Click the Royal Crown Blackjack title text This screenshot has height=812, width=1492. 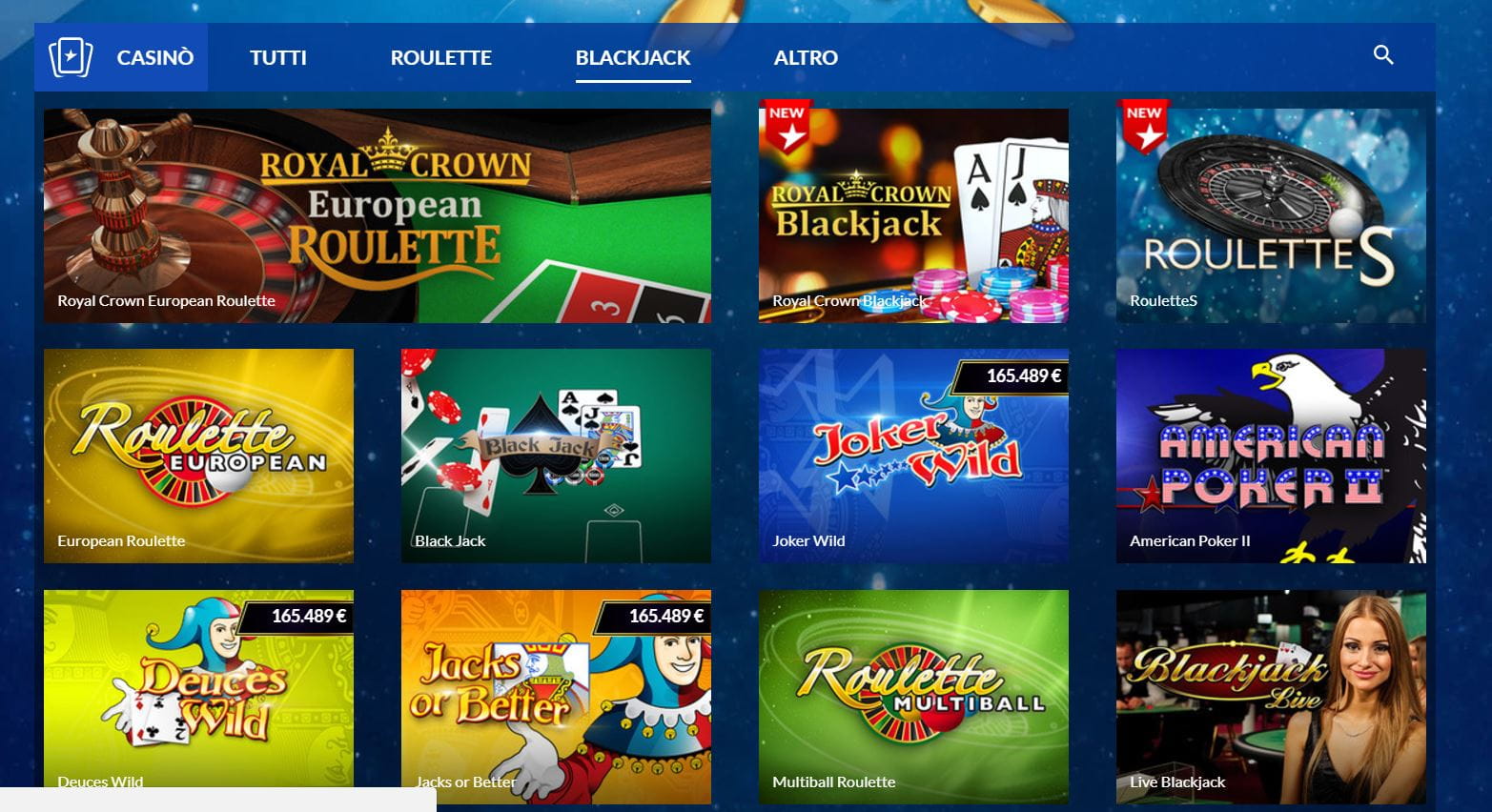point(849,301)
